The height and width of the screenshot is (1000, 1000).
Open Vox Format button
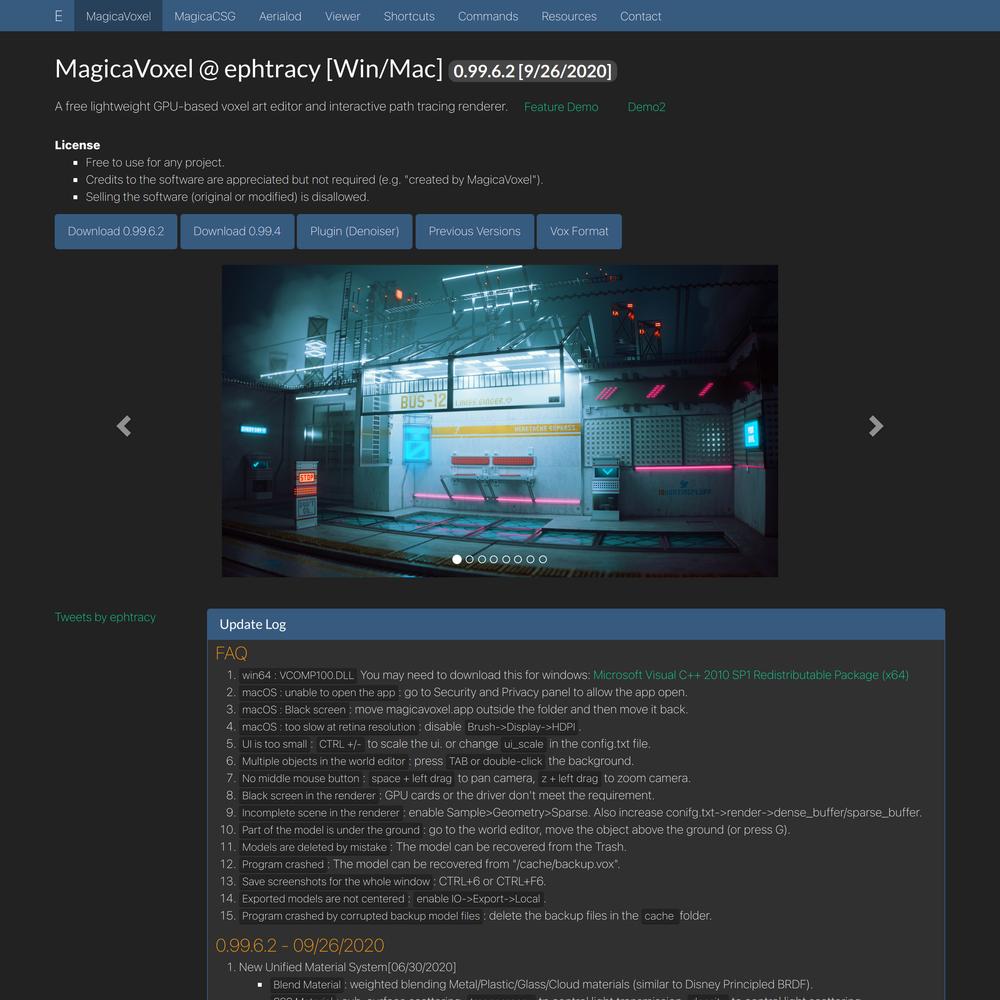[579, 232]
